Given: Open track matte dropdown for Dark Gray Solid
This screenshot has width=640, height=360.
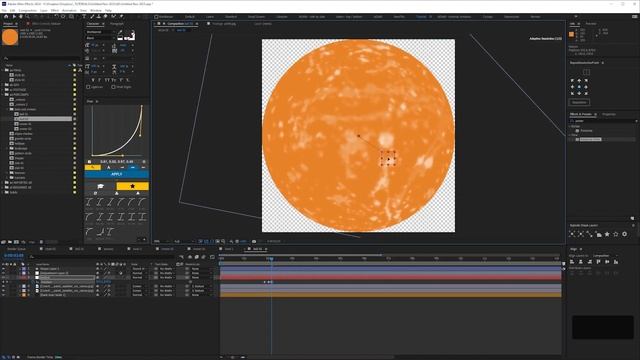Looking at the screenshot, I should click(x=167, y=295).
